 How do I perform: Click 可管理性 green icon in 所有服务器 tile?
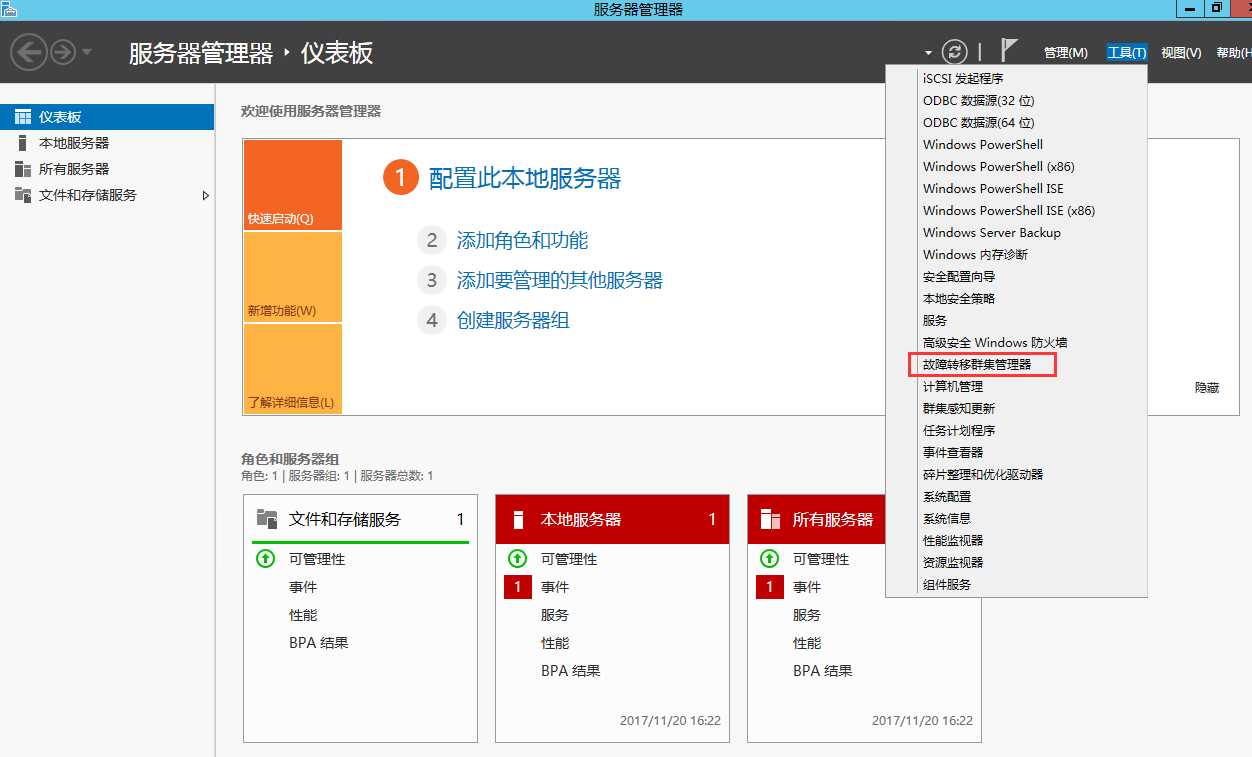click(769, 559)
